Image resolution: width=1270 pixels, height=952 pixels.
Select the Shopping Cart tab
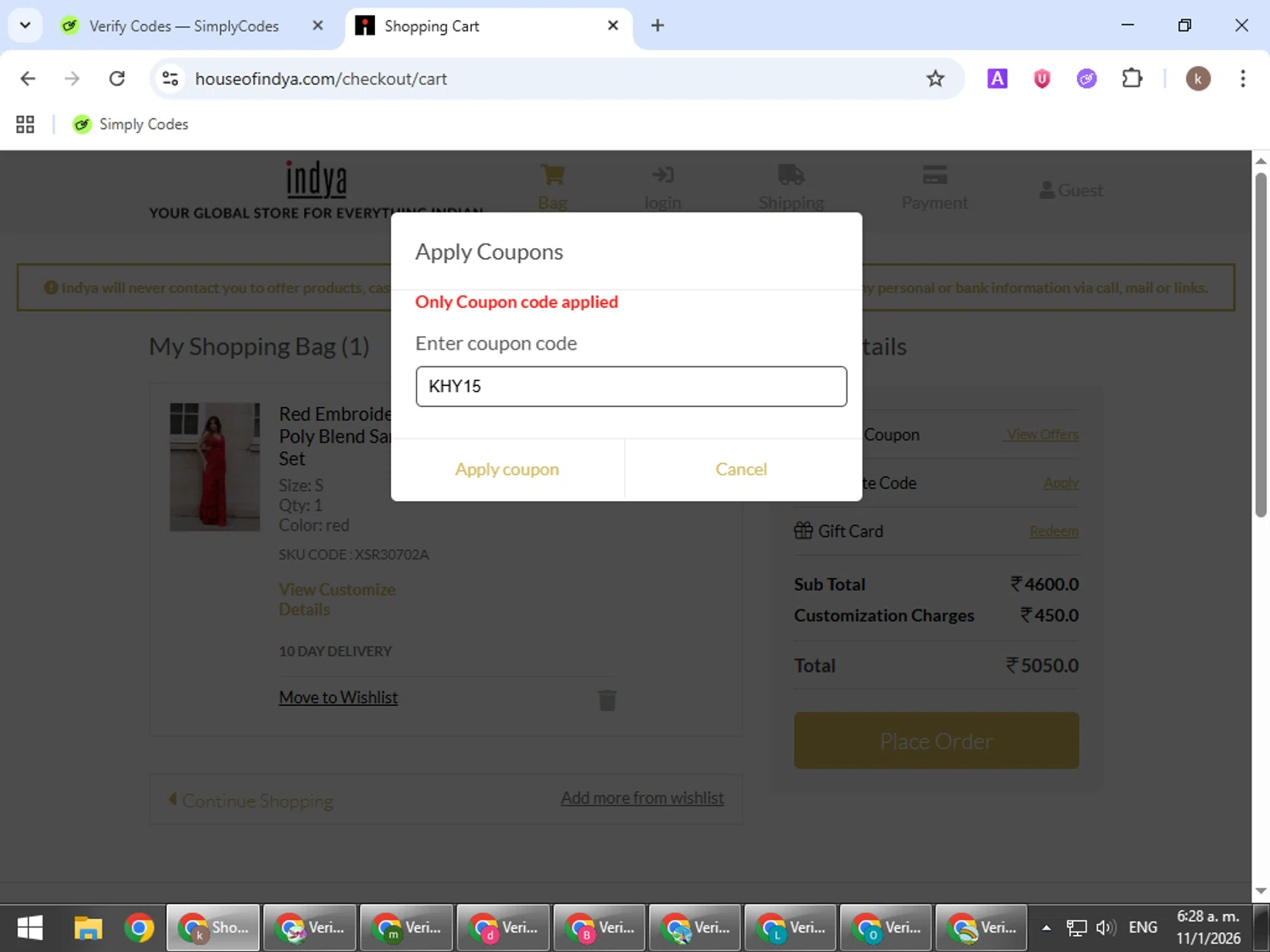(x=432, y=26)
